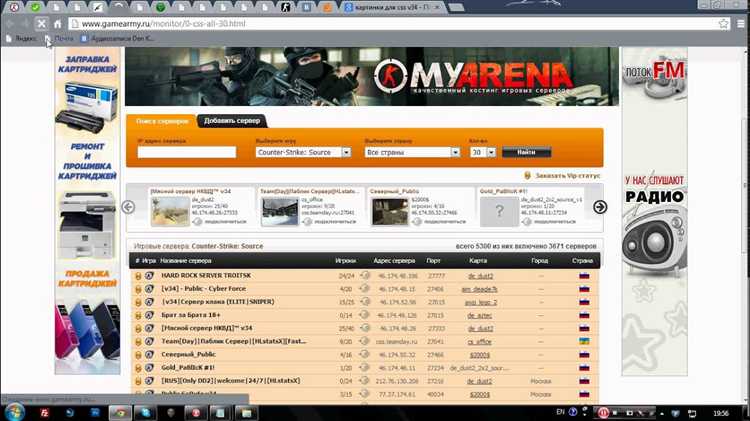Screen dimensions: 750x421
Task: Click connect icon in HARD ROCK SERVER TROITSK row
Action: pyautogui.click(x=365, y=276)
